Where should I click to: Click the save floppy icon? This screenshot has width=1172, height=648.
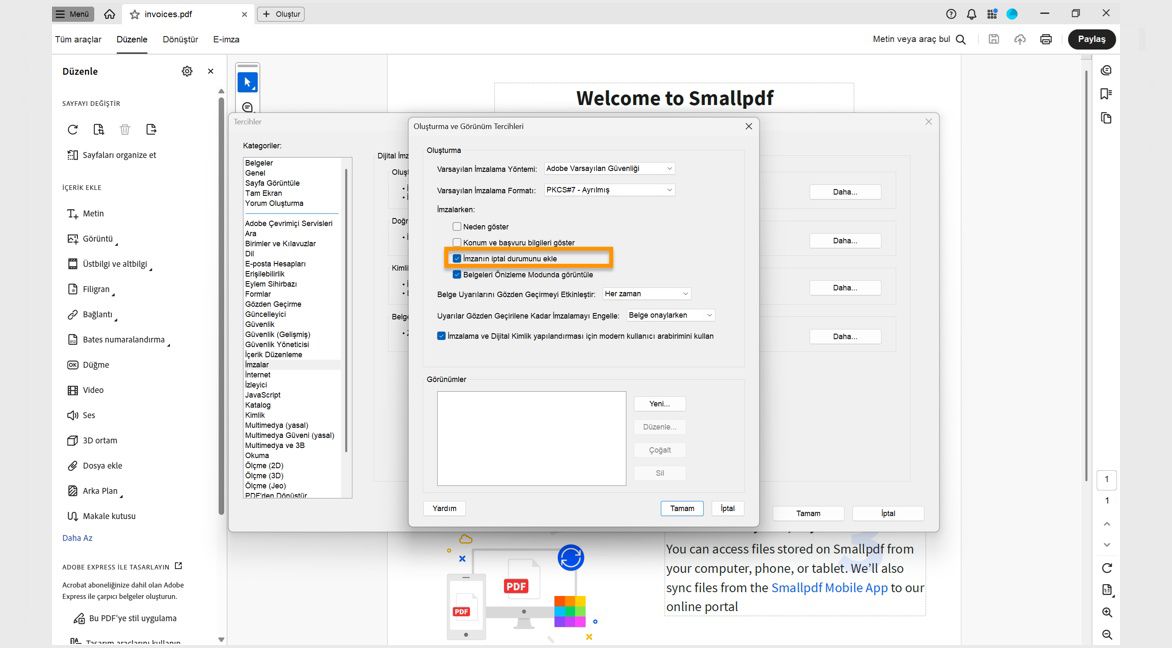(993, 39)
